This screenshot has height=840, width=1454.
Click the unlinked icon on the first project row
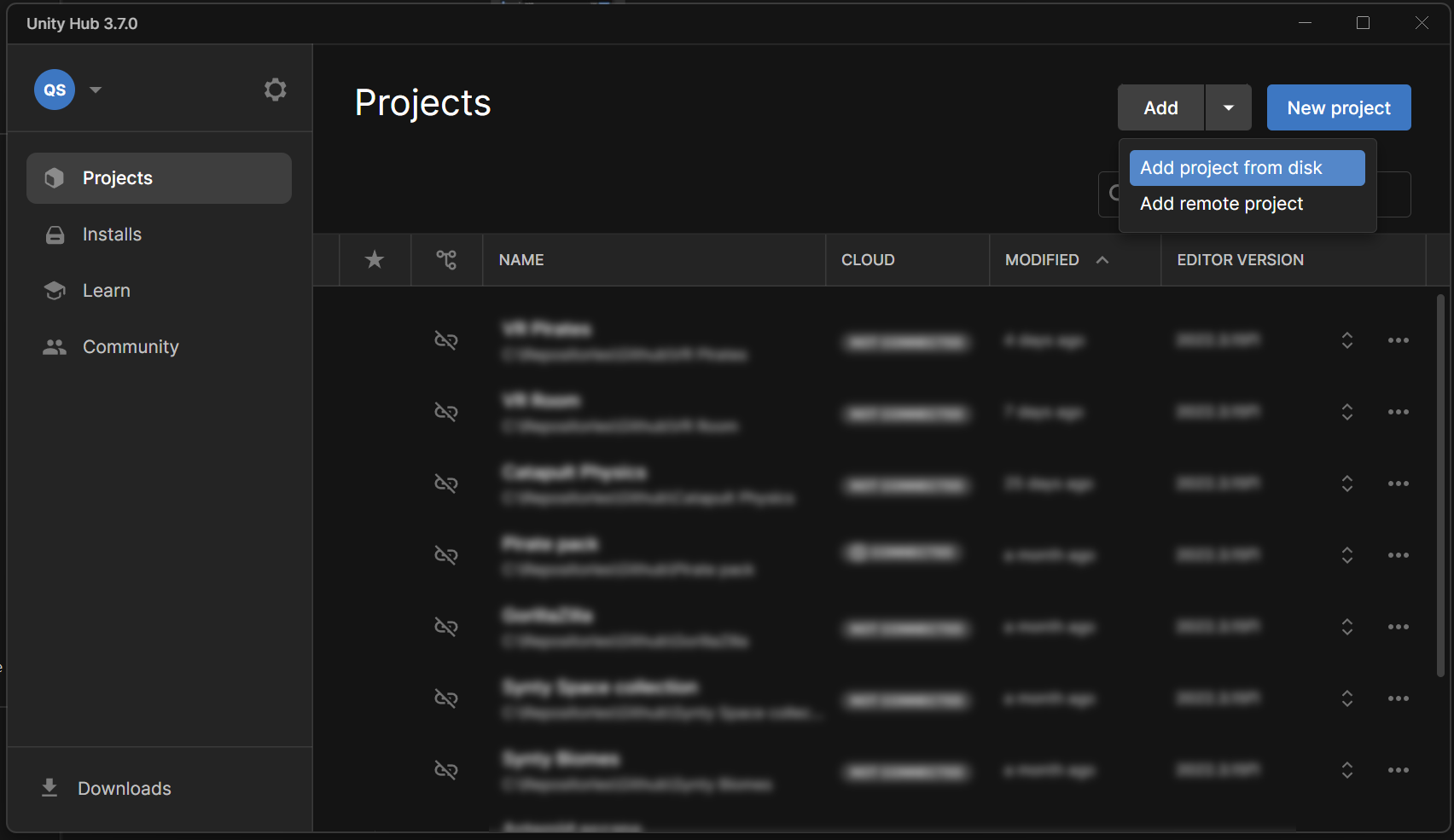[446, 340]
